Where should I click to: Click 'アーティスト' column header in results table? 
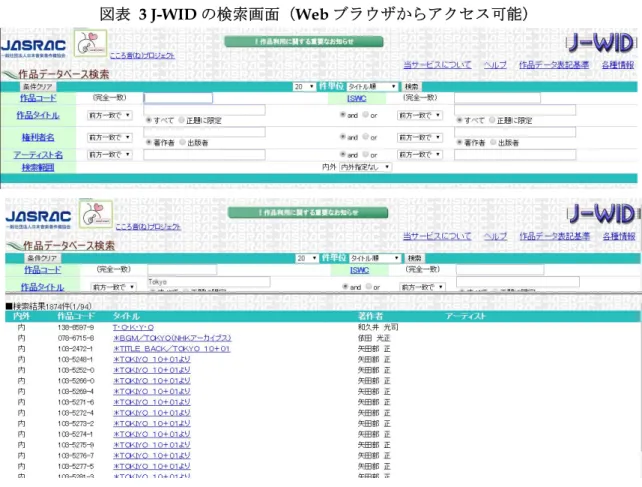pos(466,316)
